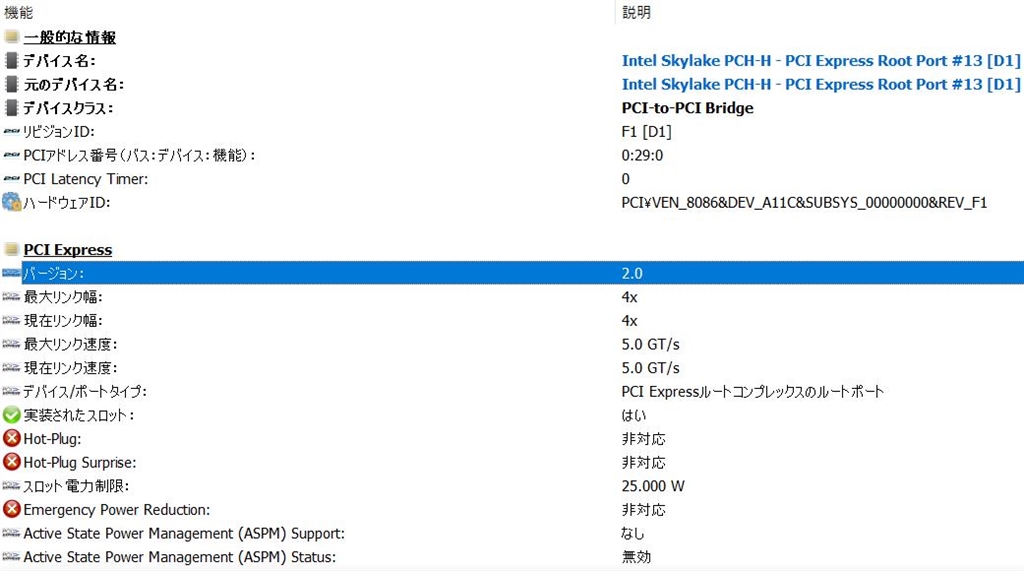This screenshot has height=571, width=1024.
Task: Click the 機能 column header
Action: click(x=18, y=12)
